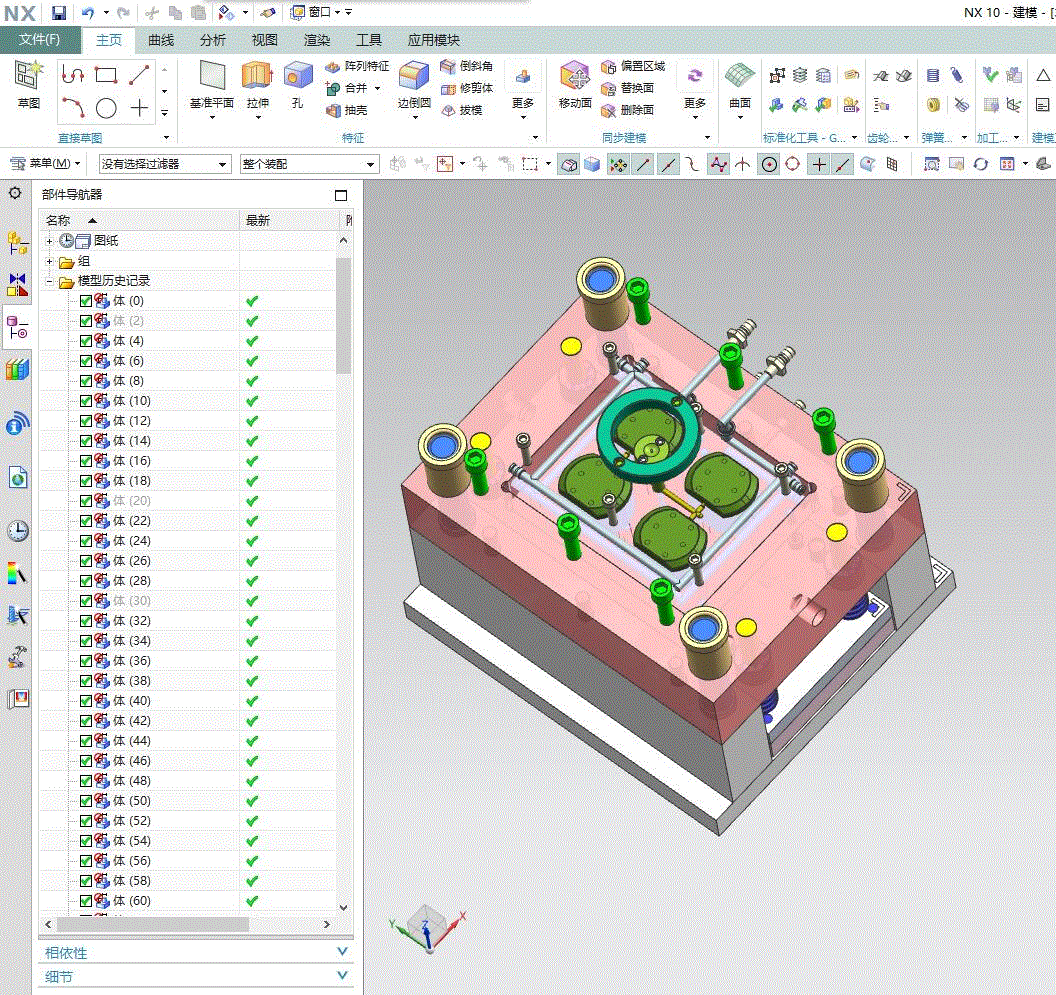The width and height of the screenshot is (1056, 995).
Task: Select the Arc sketch tool
Action: click(x=73, y=108)
